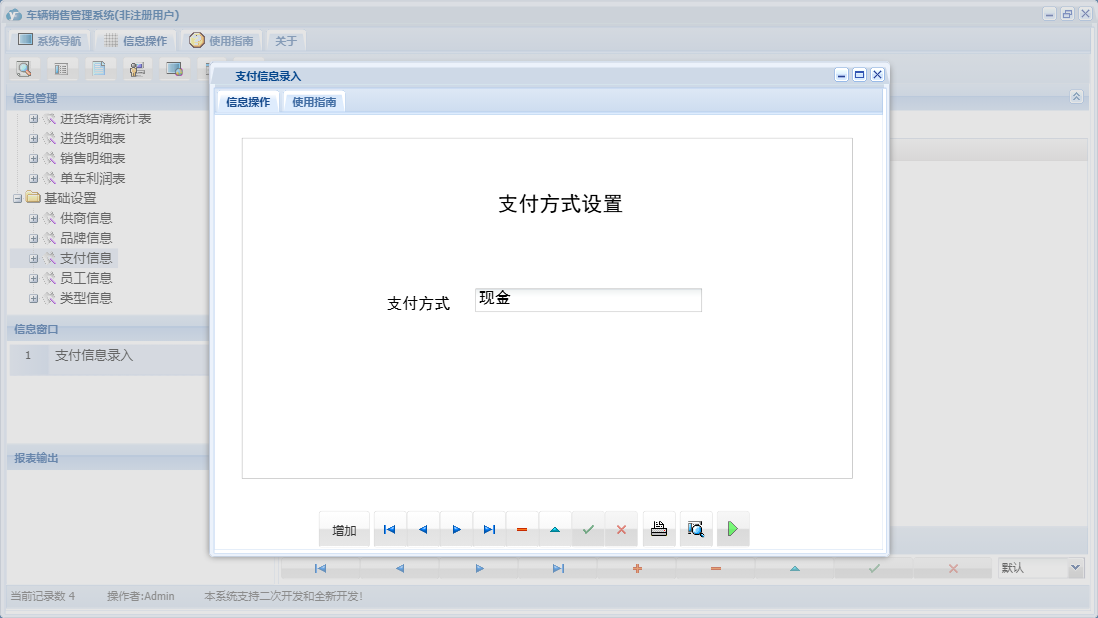Expand the 支付信息 tree node

coord(33,257)
